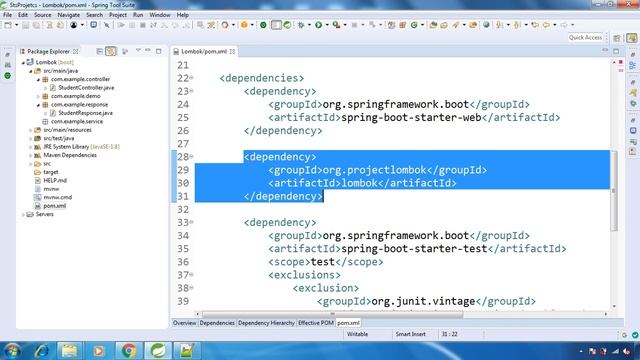
Task: Click the External Tools run icon
Action: [x=336, y=25]
